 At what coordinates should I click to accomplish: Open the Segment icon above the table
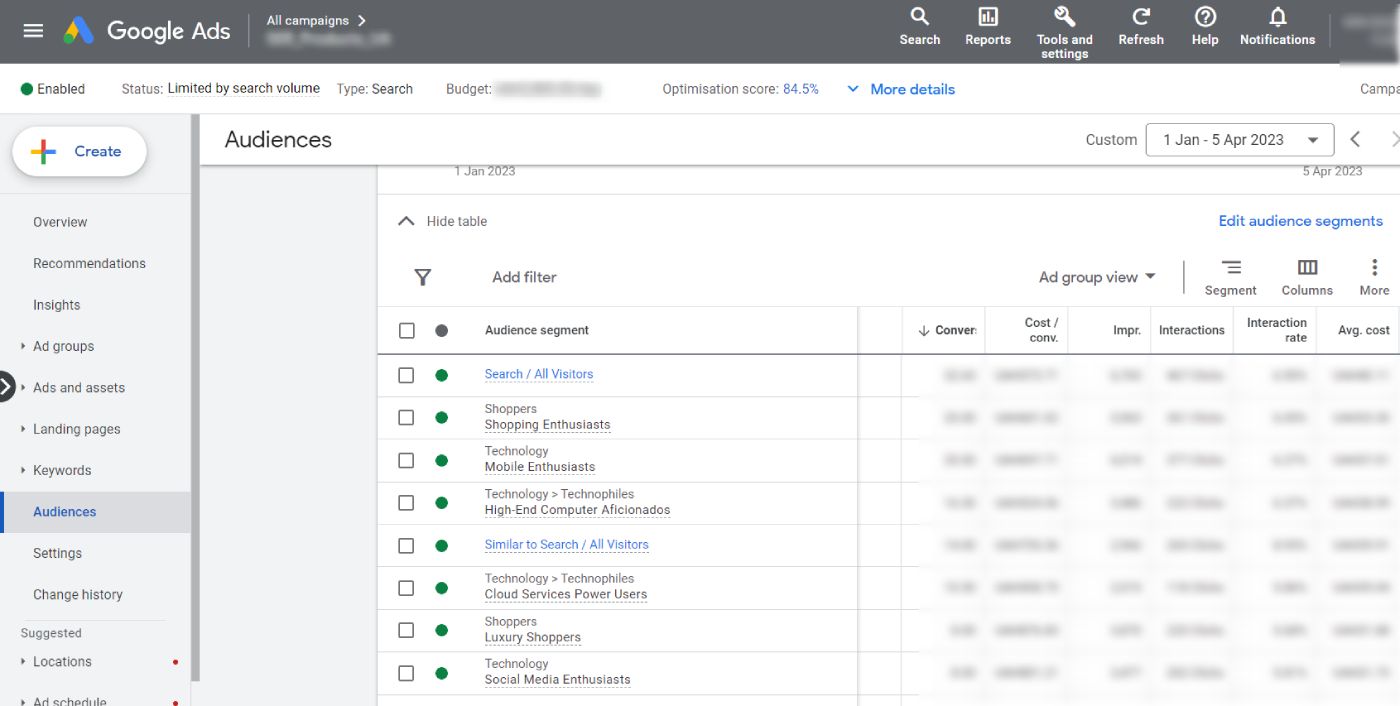pos(1230,266)
